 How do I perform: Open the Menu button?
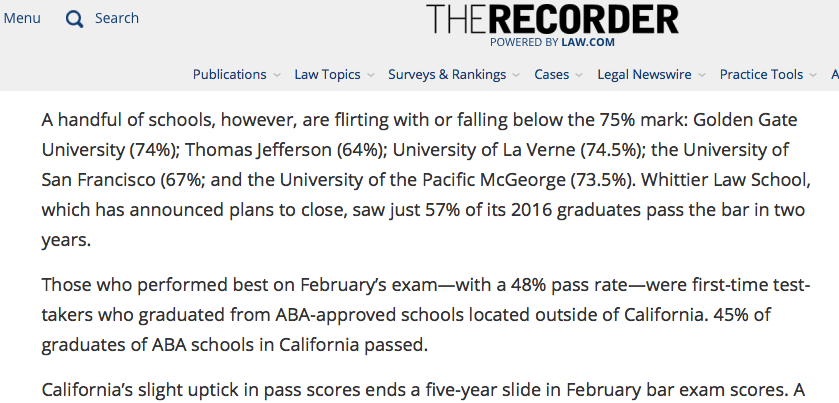(x=22, y=18)
